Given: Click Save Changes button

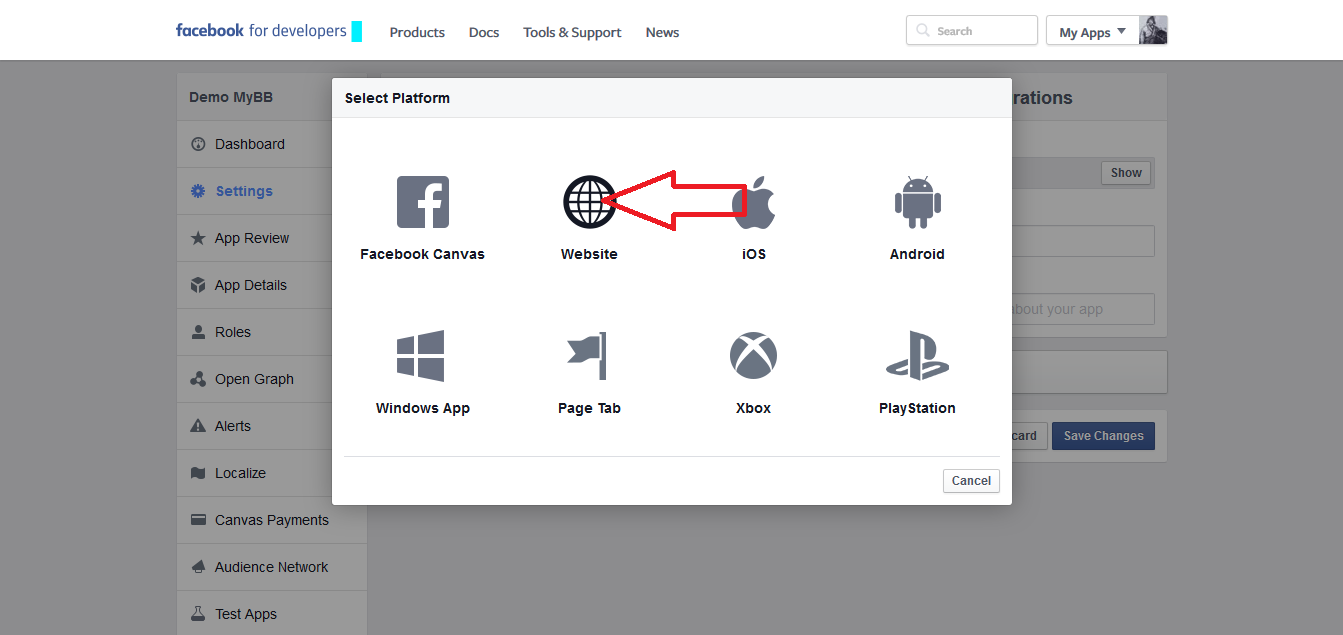Looking at the screenshot, I should tap(1103, 436).
